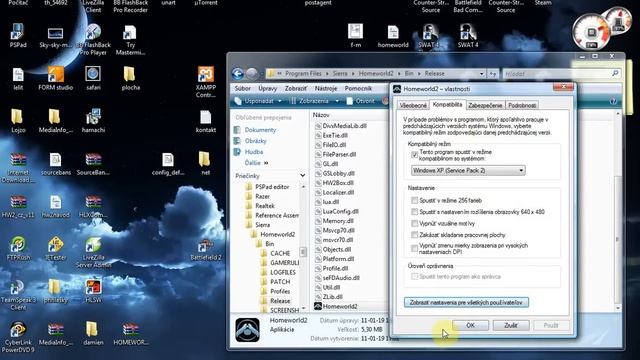Select the HOMEWOR... archive on desktop
Viewport: 640px width, 360px height.
(x=131, y=333)
